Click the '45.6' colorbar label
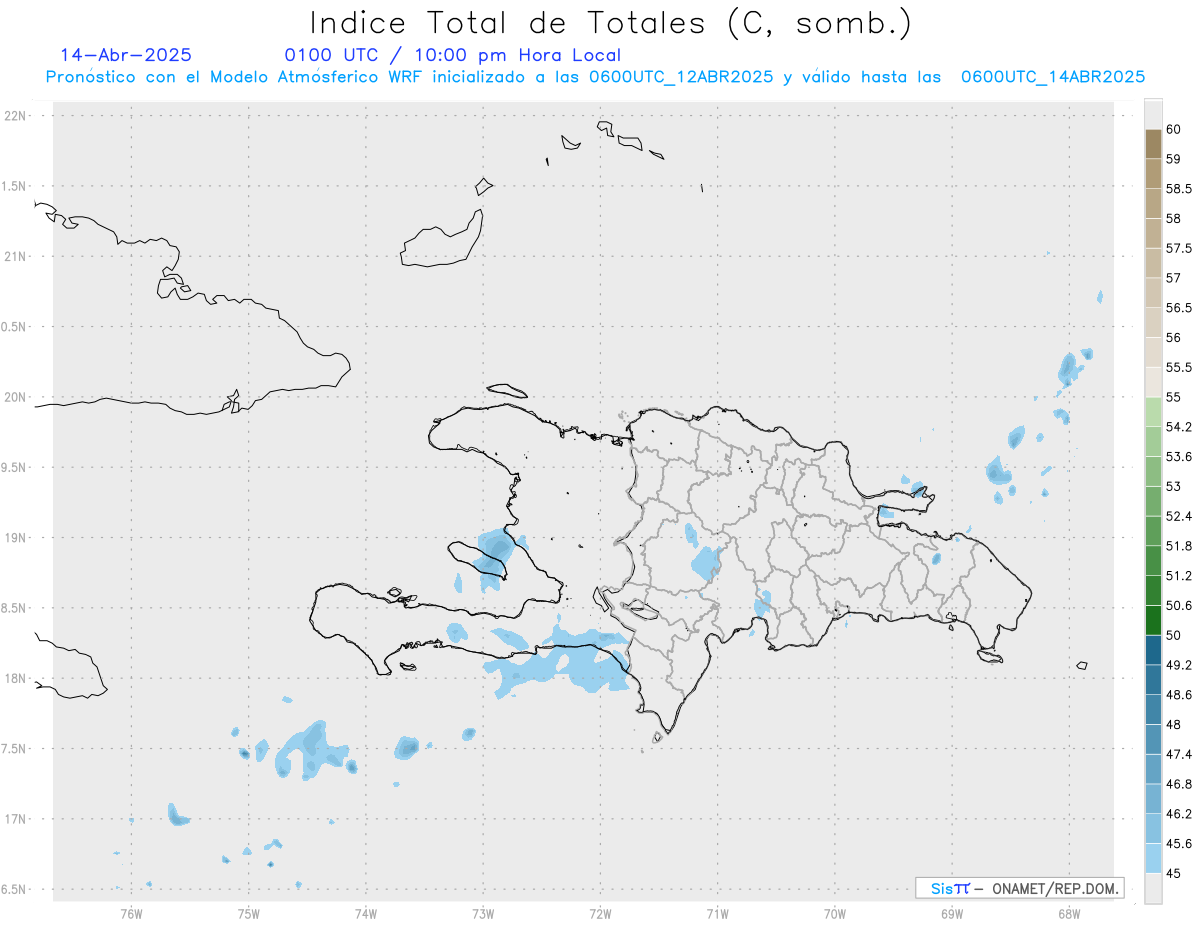 pos(1179,843)
